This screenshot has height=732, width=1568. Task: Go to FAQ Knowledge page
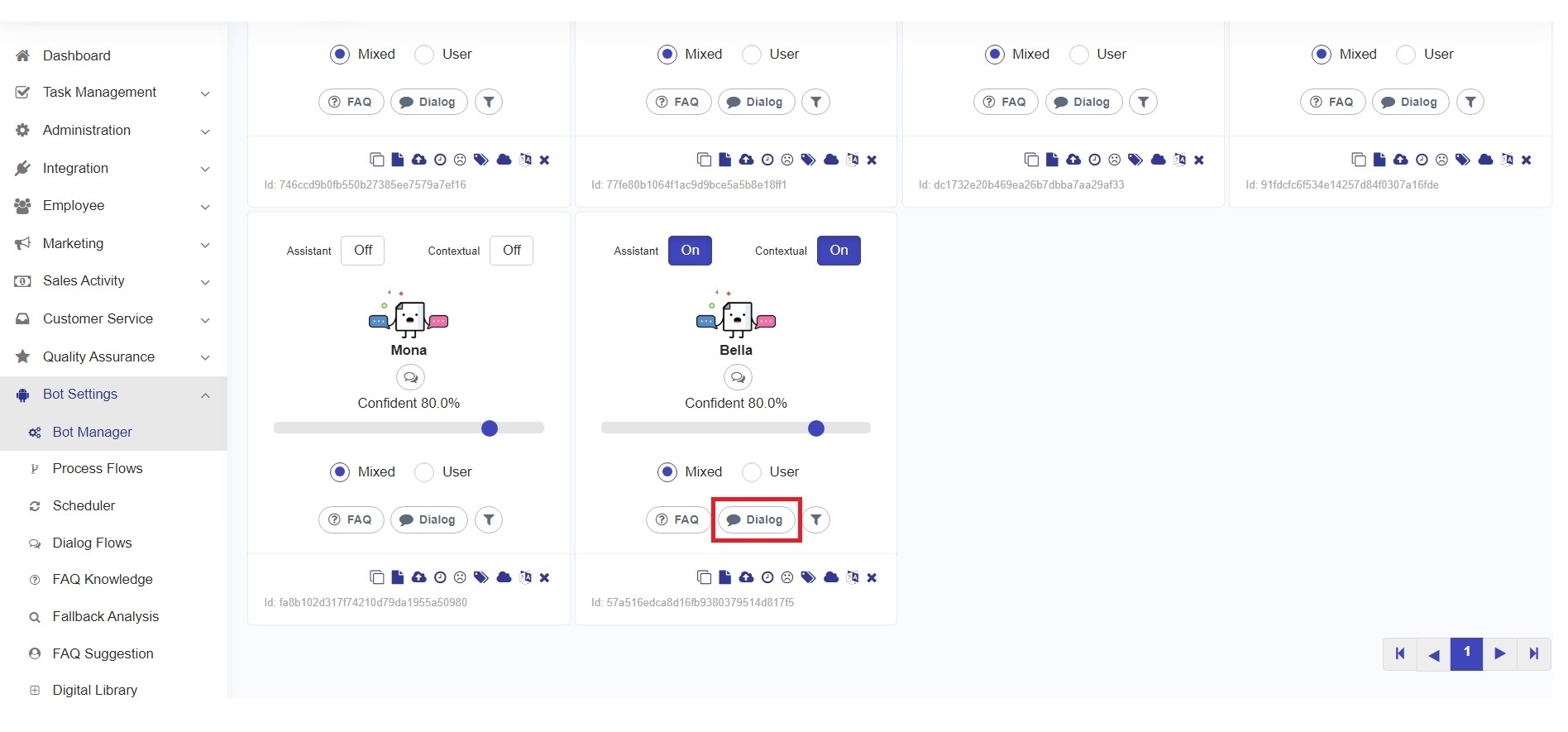(x=102, y=580)
